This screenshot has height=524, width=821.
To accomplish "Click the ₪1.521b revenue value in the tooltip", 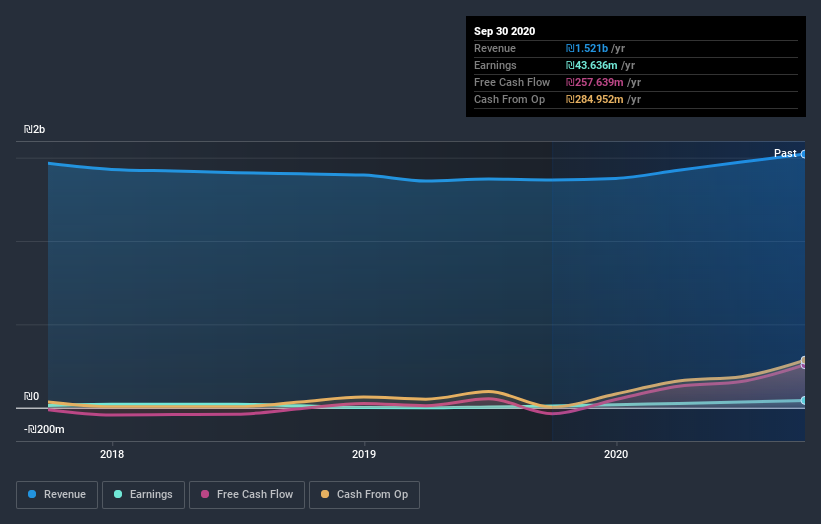I will click(x=586, y=48).
